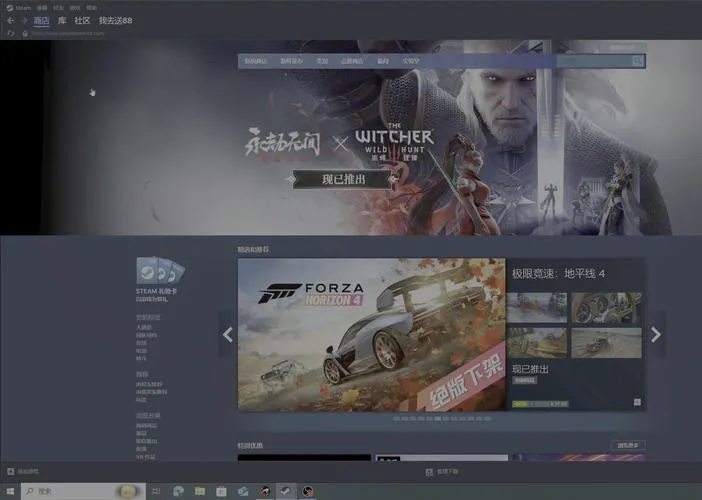Screen dimensions: 702x500
Task: Open the Mail app from the taskbar
Action: point(243,491)
